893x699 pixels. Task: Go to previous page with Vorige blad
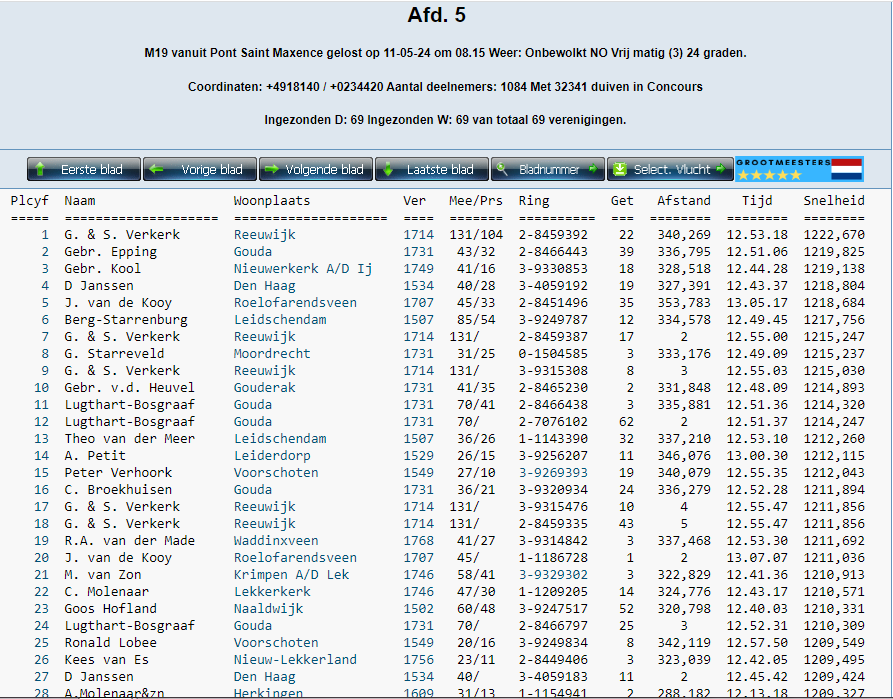(200, 169)
